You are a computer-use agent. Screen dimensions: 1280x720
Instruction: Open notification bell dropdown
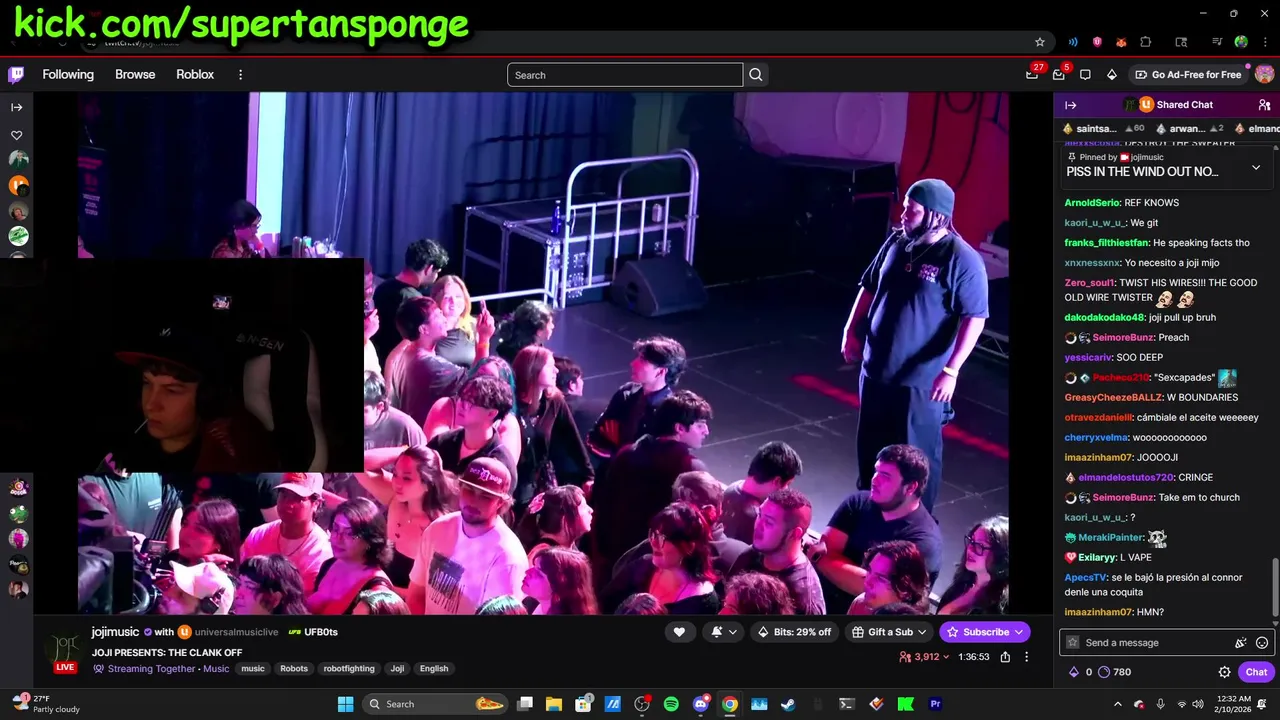pos(724,632)
